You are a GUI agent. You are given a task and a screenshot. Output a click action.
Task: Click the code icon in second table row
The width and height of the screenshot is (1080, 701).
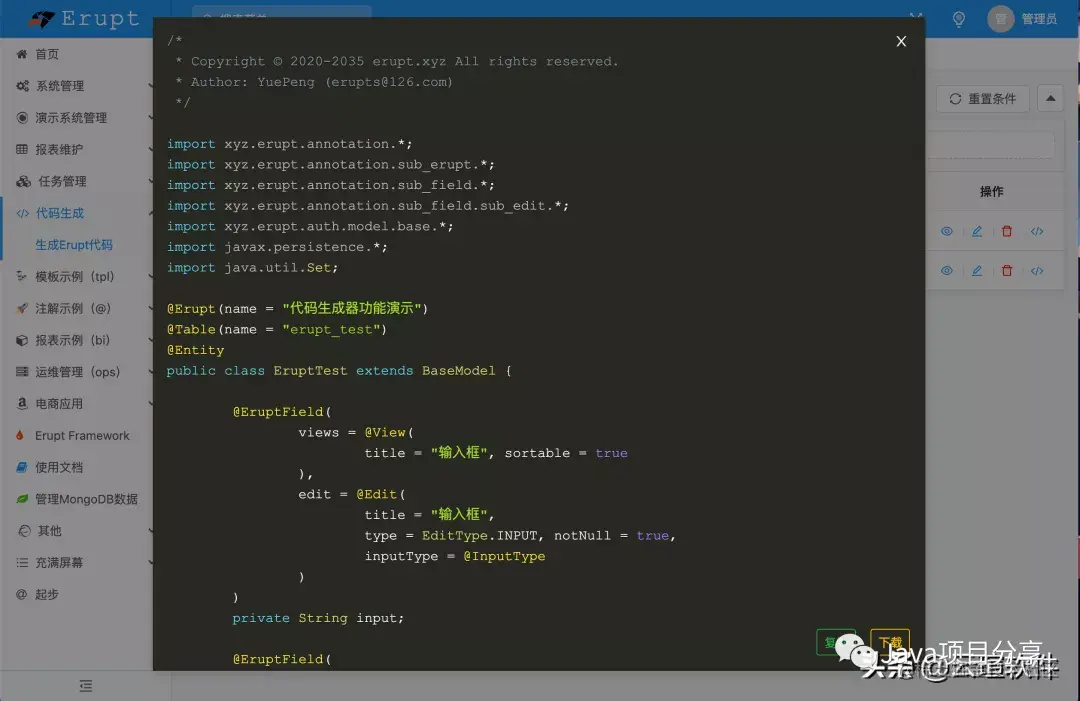(x=1037, y=271)
